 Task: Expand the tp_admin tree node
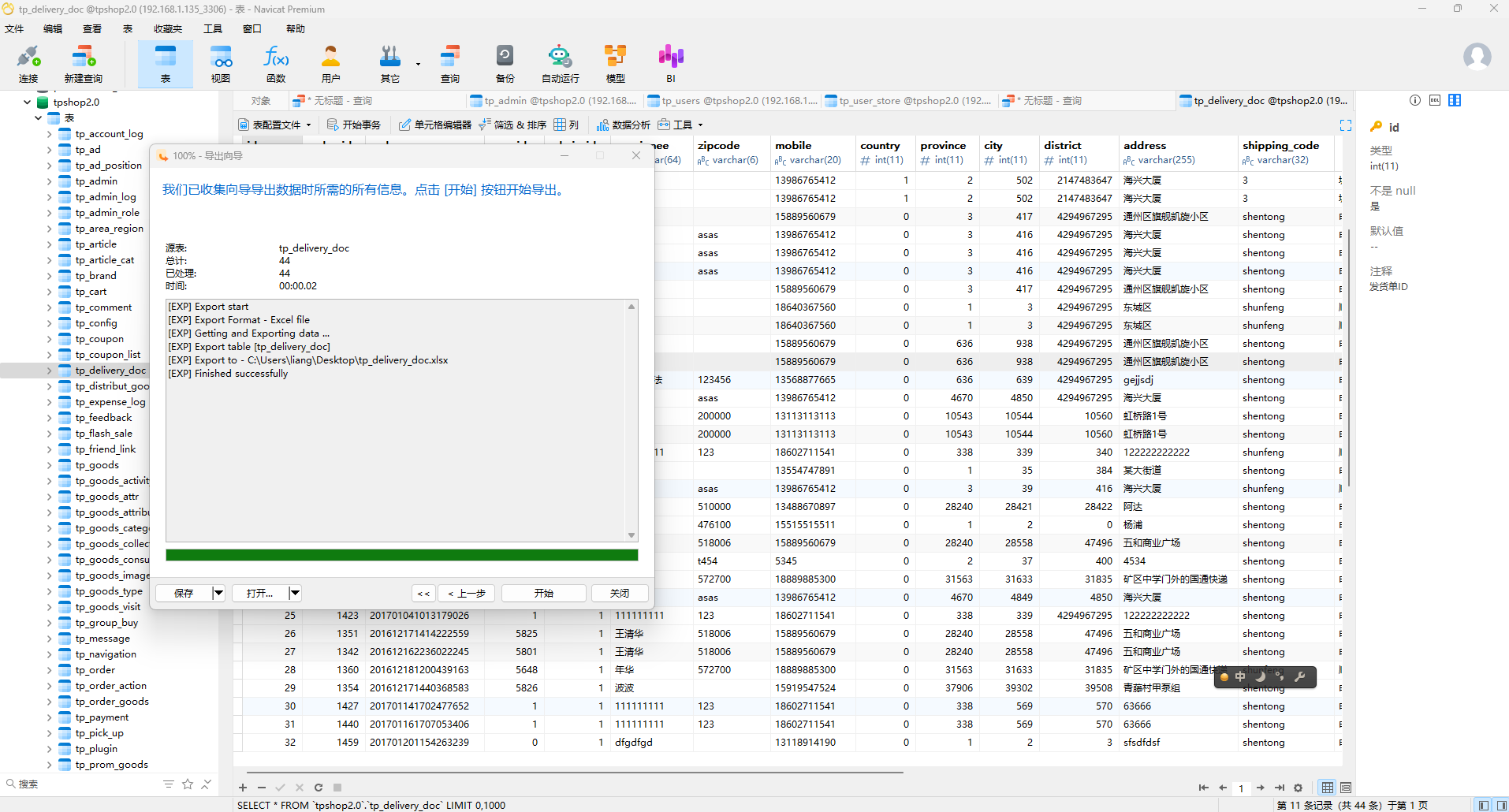click(x=49, y=181)
